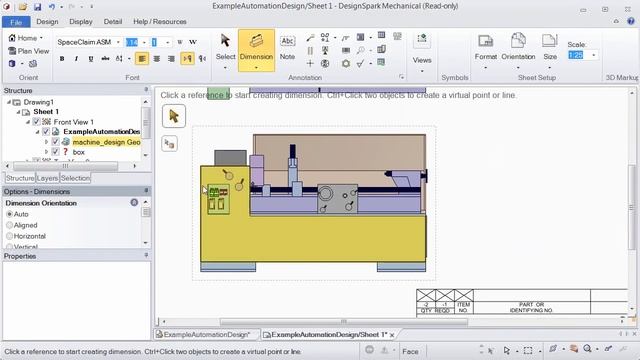This screenshot has width=640, height=360.
Task: Collapse the Sheet 1 tree node
Action: coord(18,112)
